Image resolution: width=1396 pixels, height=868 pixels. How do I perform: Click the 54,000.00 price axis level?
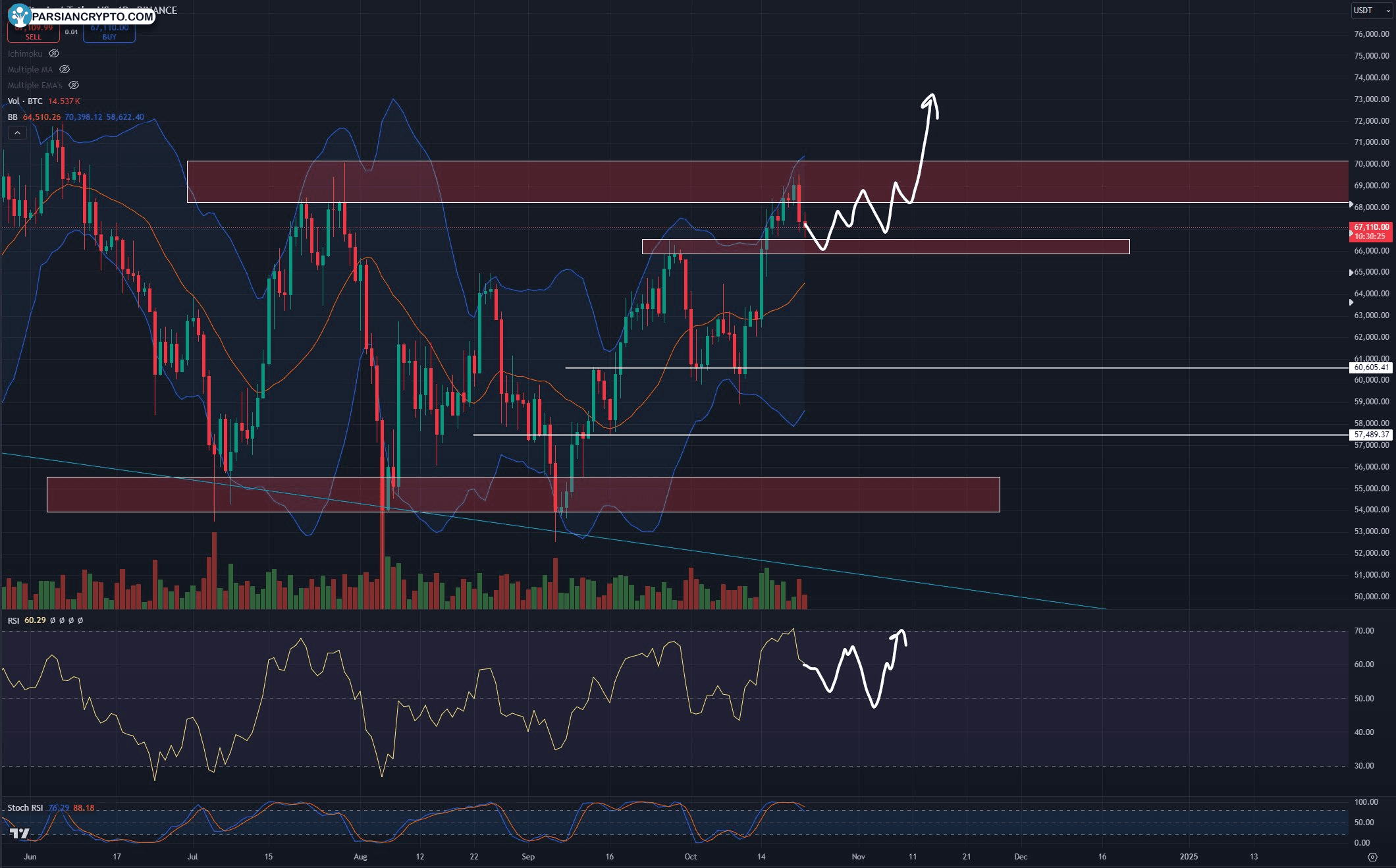pyautogui.click(x=1372, y=510)
